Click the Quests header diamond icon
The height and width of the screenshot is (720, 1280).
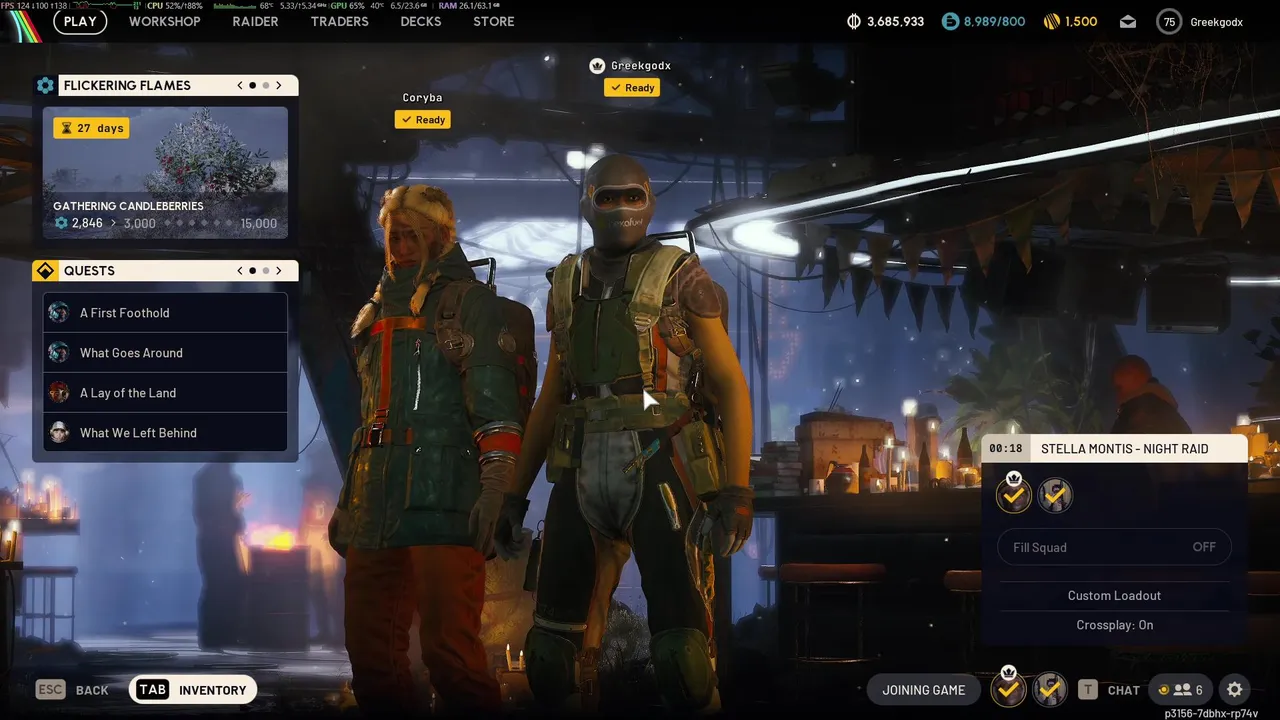tap(45, 271)
